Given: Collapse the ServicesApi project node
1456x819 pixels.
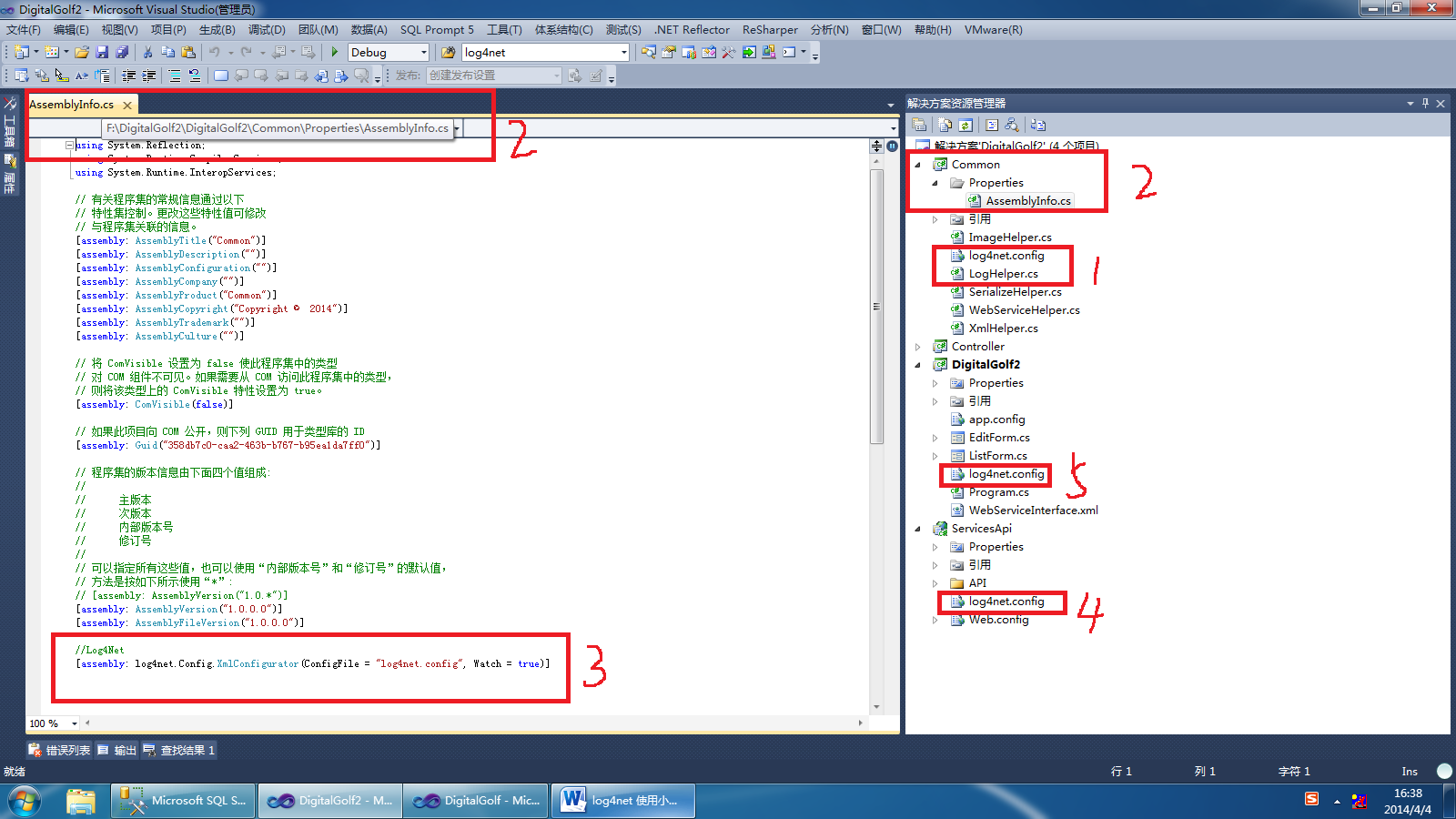Looking at the screenshot, I should point(917,529).
